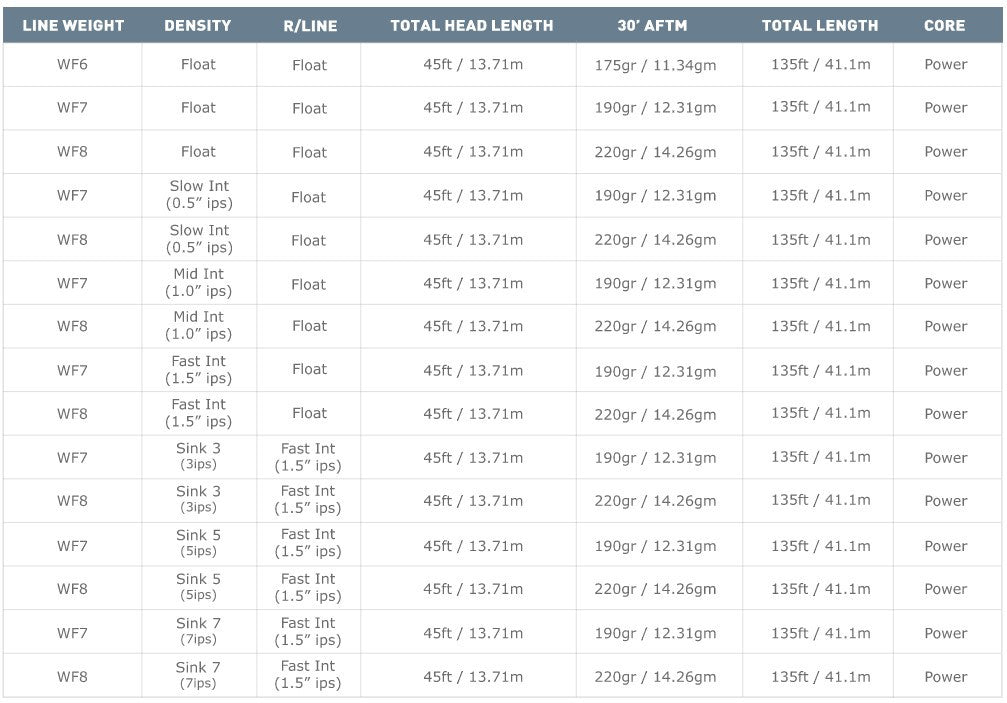
Task: Select the last Sink 7 (7ips) density cell
Action: pyautogui.click(x=198, y=675)
